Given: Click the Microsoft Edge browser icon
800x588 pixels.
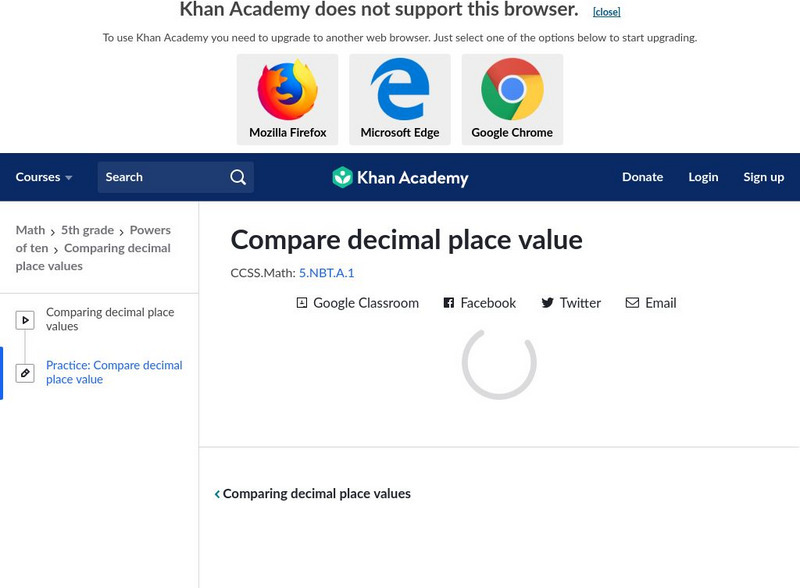Looking at the screenshot, I should click(x=400, y=90).
